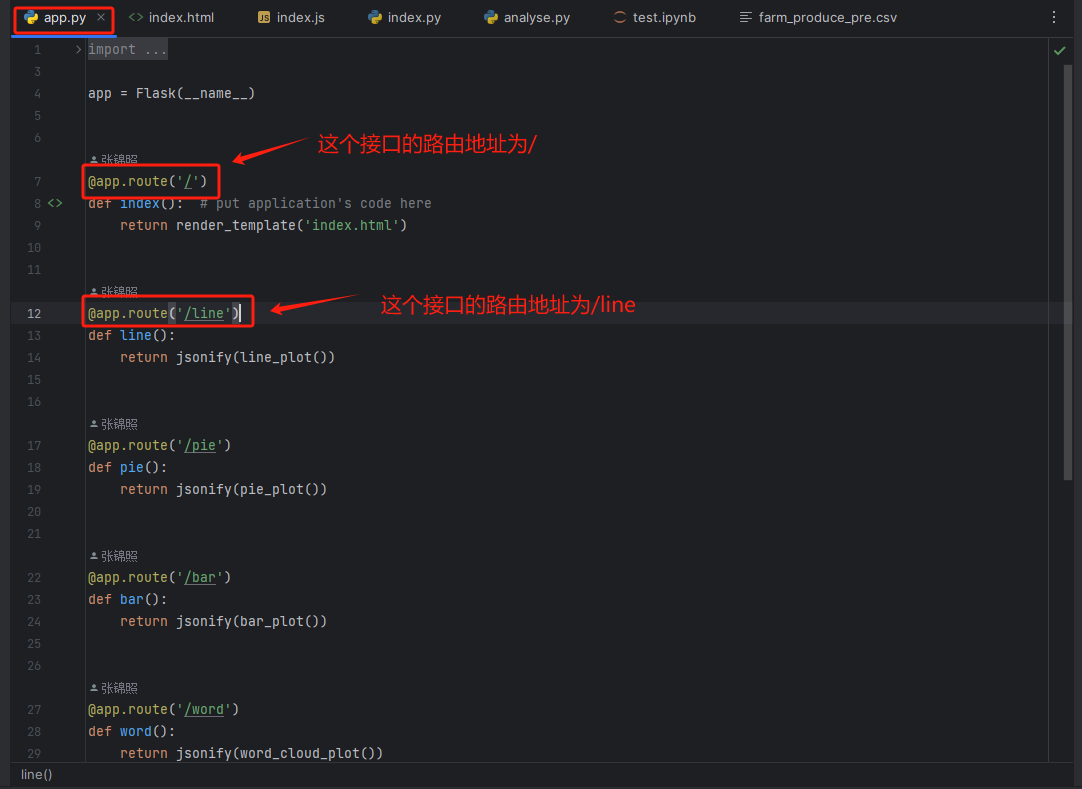The image size is (1082, 789).
Task: Click the green inspection checkmark icon
Action: [1059, 50]
